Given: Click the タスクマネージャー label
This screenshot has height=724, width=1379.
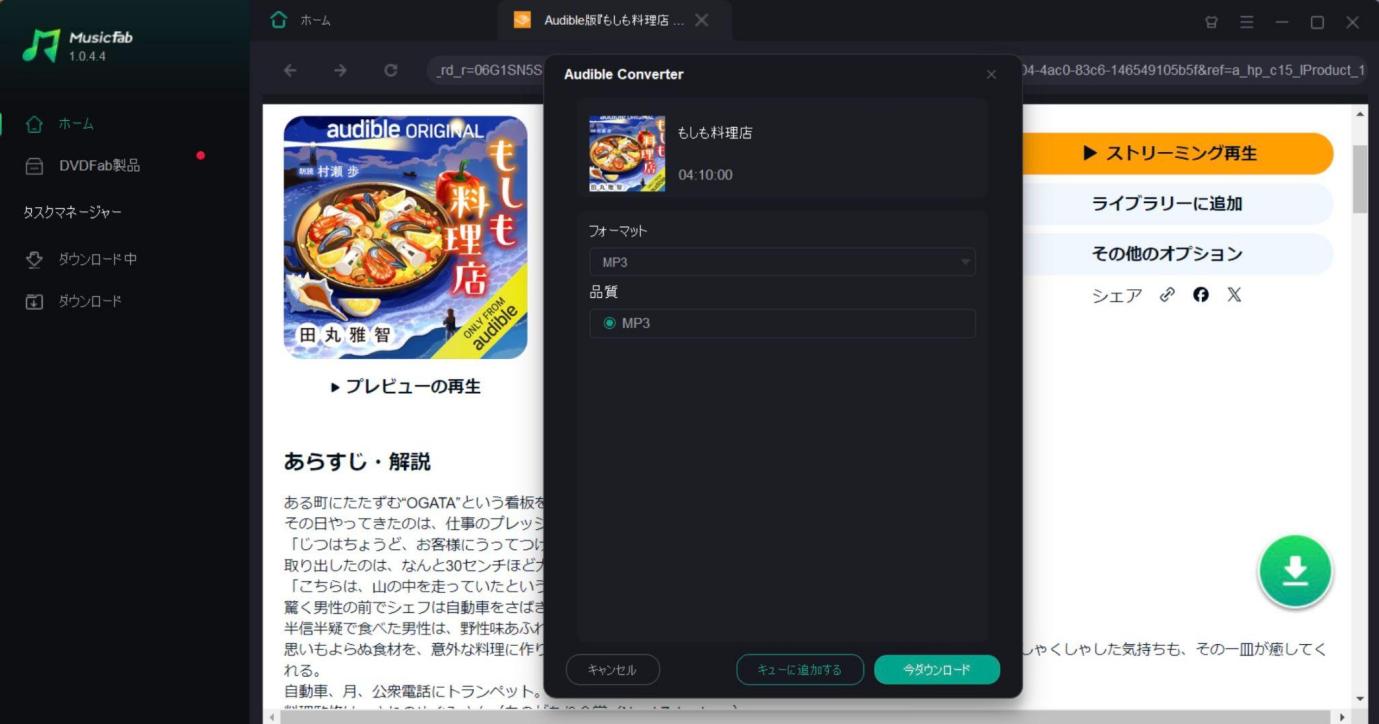Looking at the screenshot, I should pyautogui.click(x=73, y=213).
